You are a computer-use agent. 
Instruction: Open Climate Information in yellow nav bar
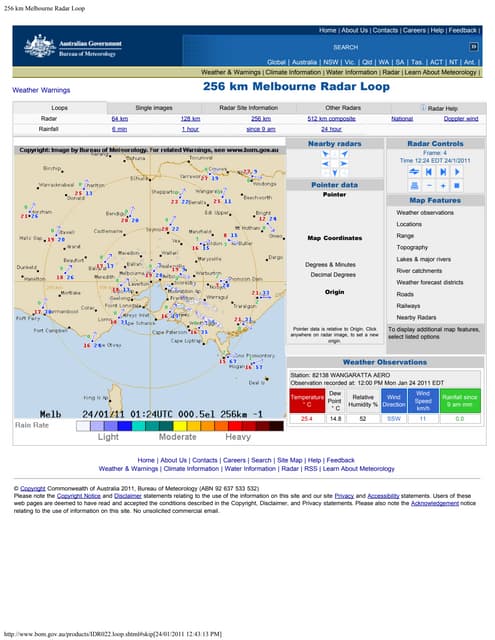point(293,72)
